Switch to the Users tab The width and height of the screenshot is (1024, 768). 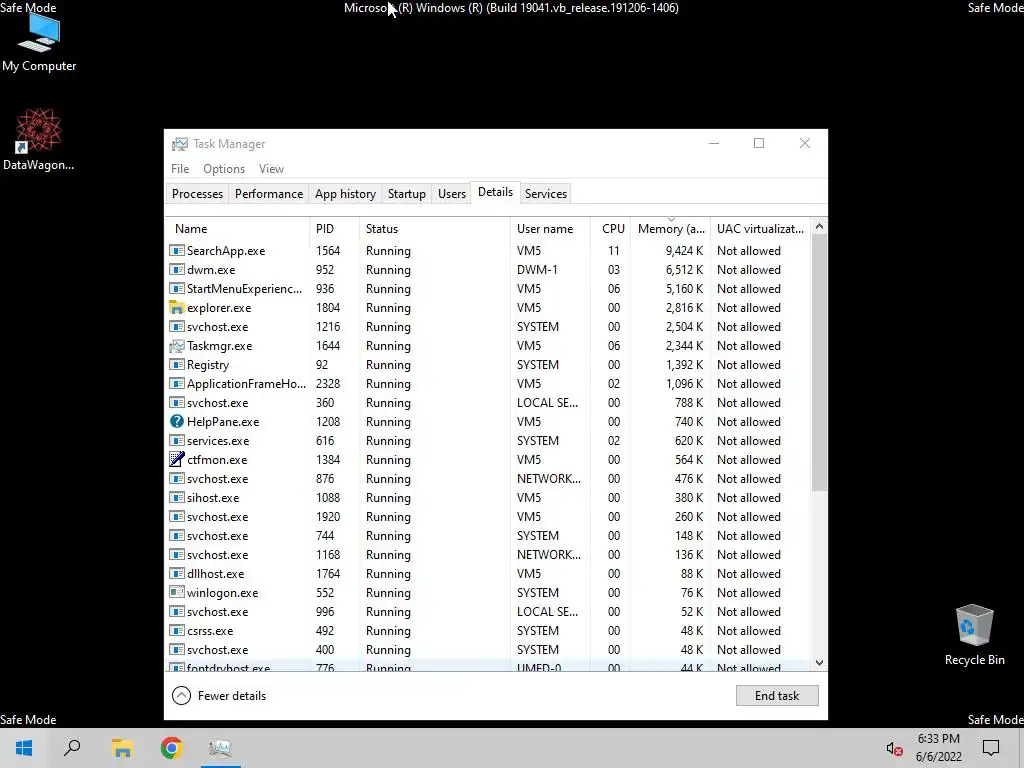(x=451, y=194)
